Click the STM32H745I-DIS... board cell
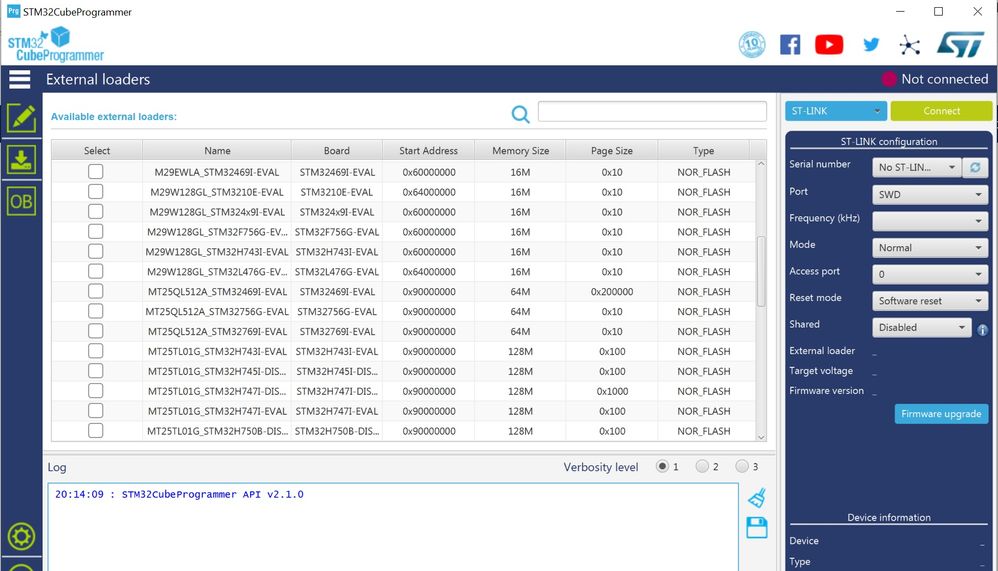 337,371
